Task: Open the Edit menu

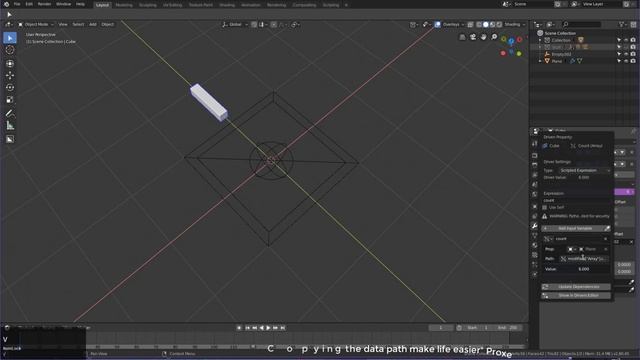Action: (x=29, y=4)
